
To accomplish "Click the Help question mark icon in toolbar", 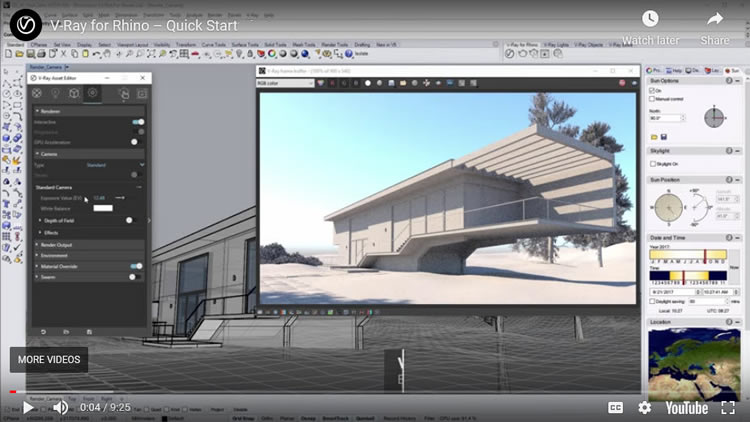I will (349, 54).
